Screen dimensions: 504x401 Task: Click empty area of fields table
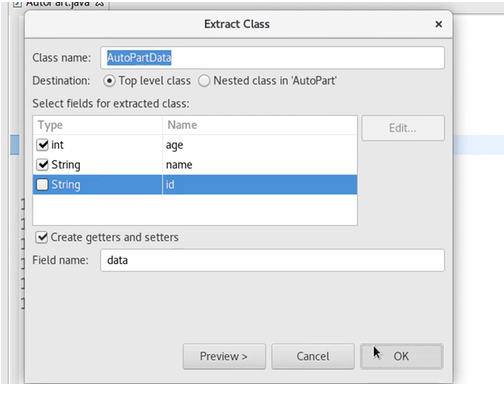(x=195, y=209)
